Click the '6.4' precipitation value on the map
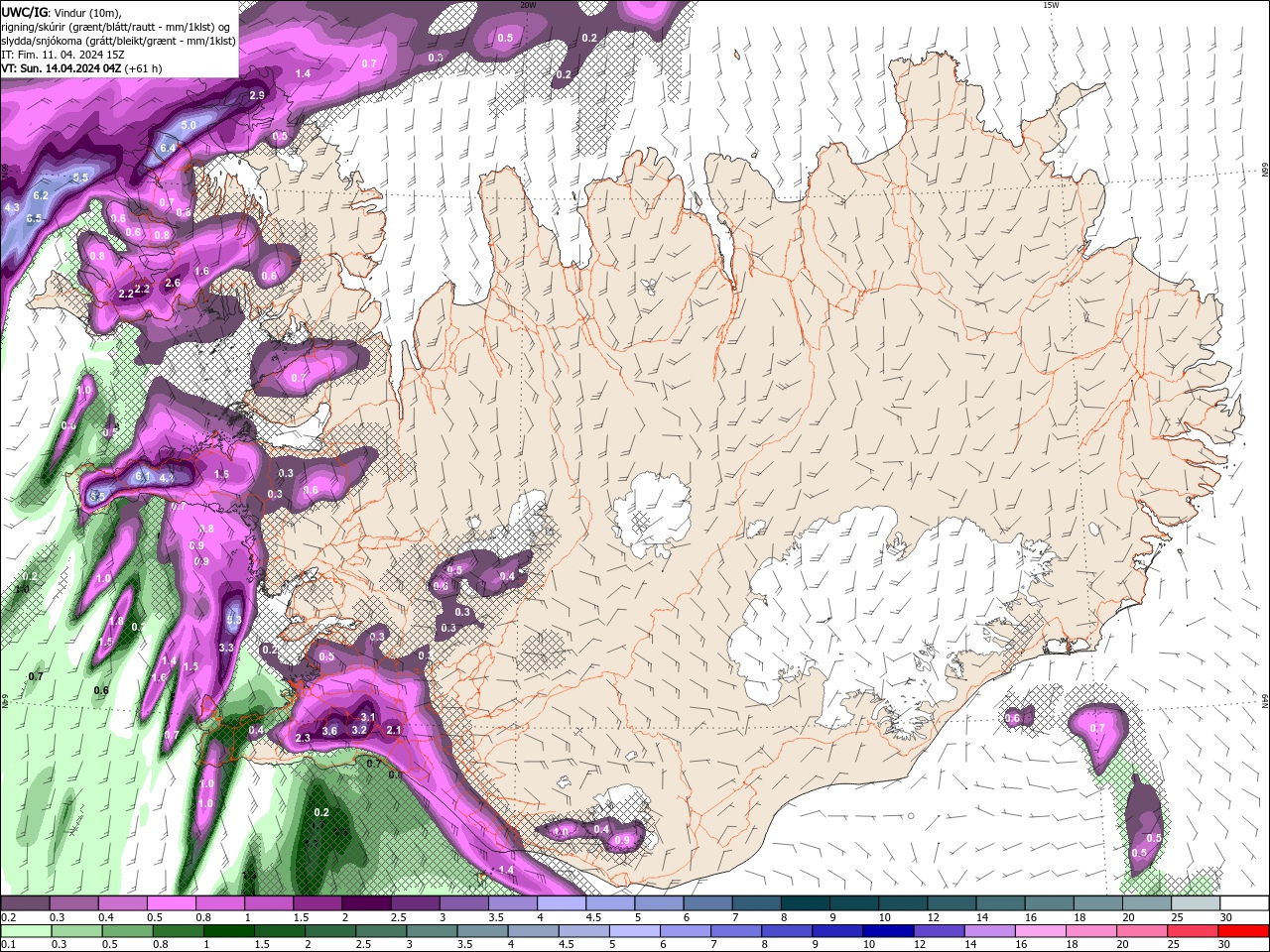The width and height of the screenshot is (1270, 952). tap(168, 148)
